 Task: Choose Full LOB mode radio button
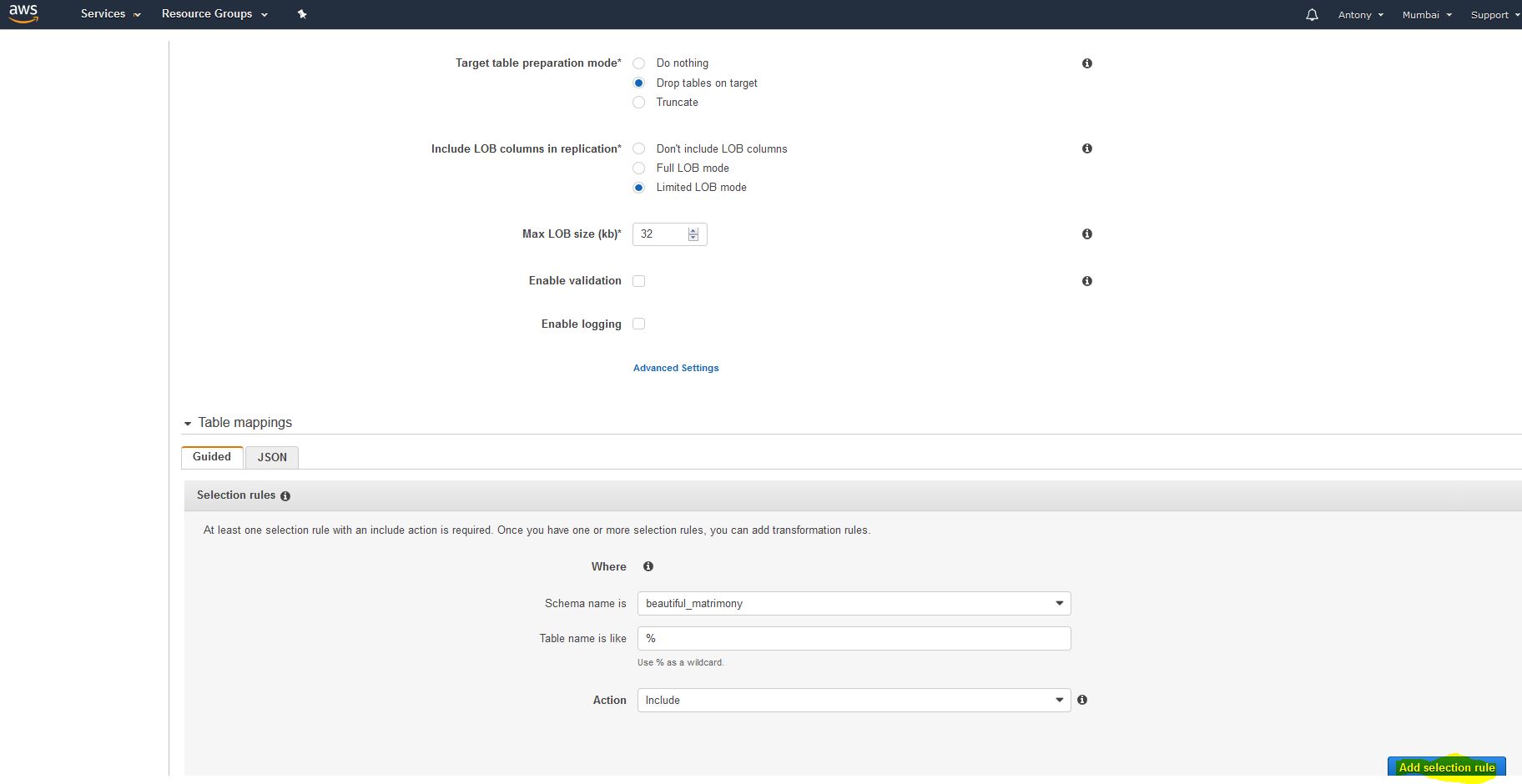point(639,168)
